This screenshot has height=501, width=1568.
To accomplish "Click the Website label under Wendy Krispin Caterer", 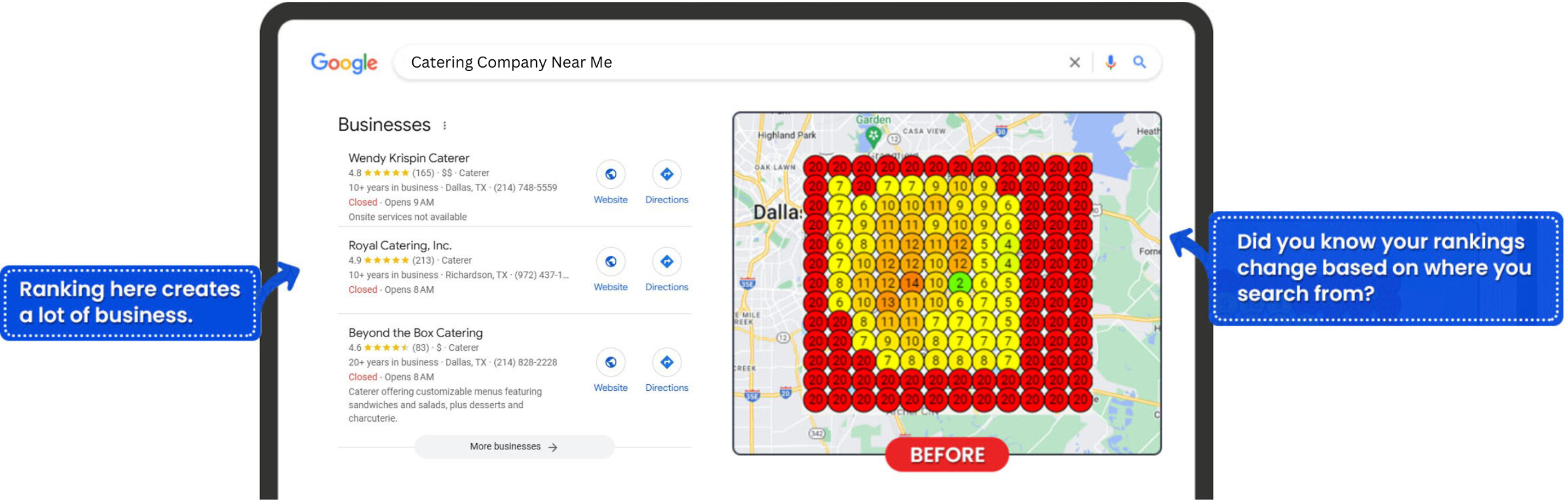I will (x=610, y=200).
